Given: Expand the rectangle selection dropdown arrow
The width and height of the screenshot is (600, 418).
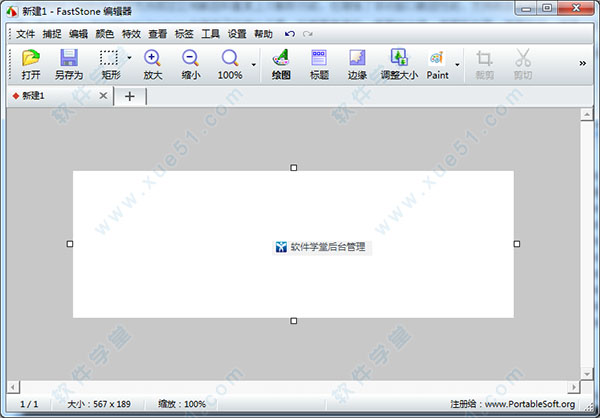Looking at the screenshot, I should tap(129, 58).
